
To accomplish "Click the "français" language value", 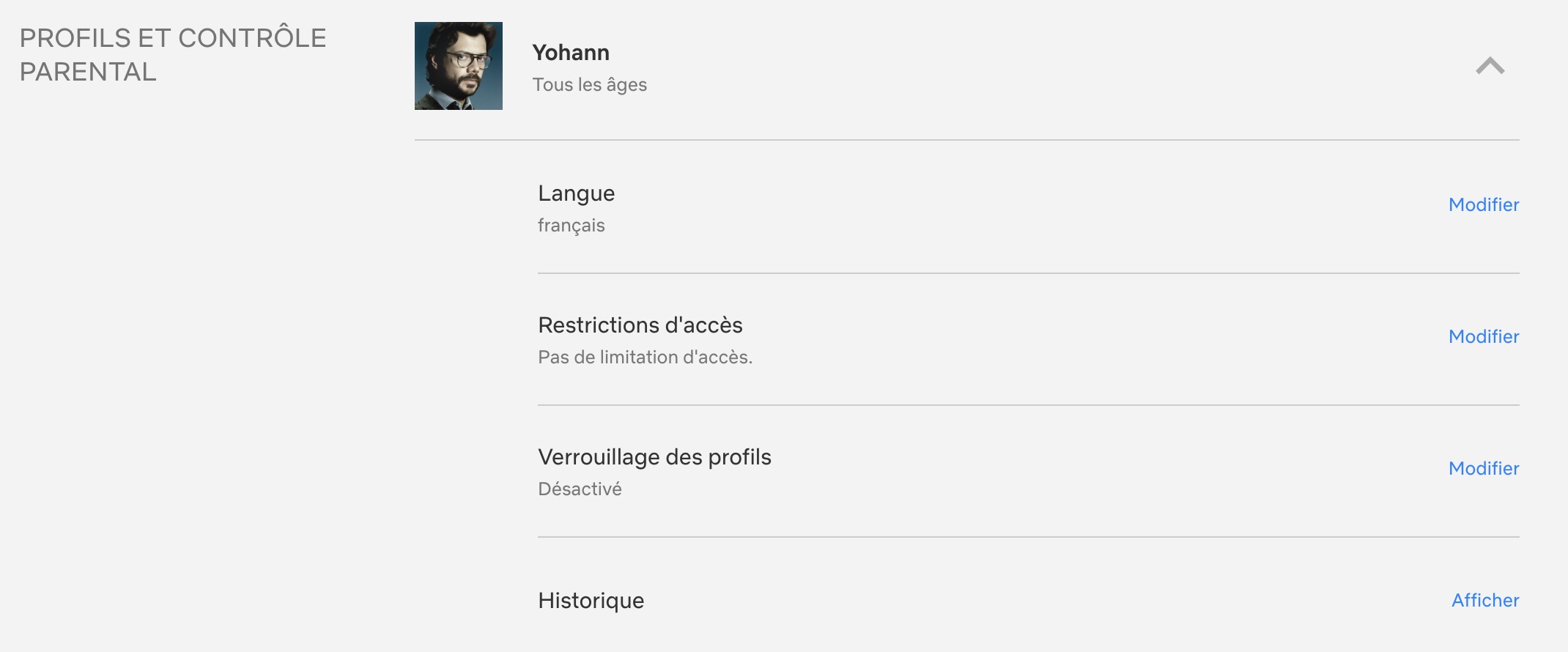I will 571,226.
